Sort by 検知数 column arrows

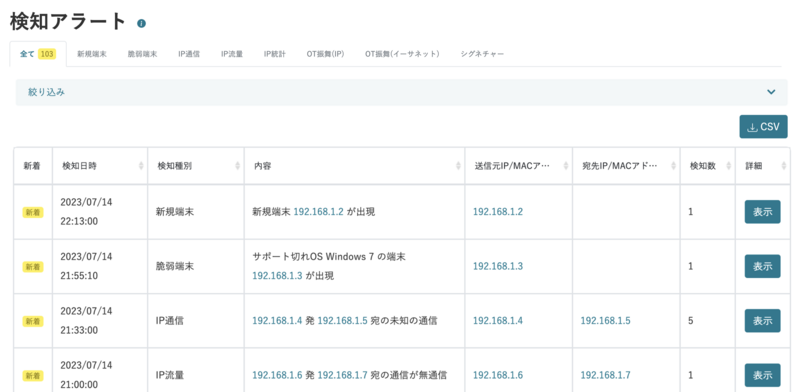pyautogui.click(x=728, y=166)
